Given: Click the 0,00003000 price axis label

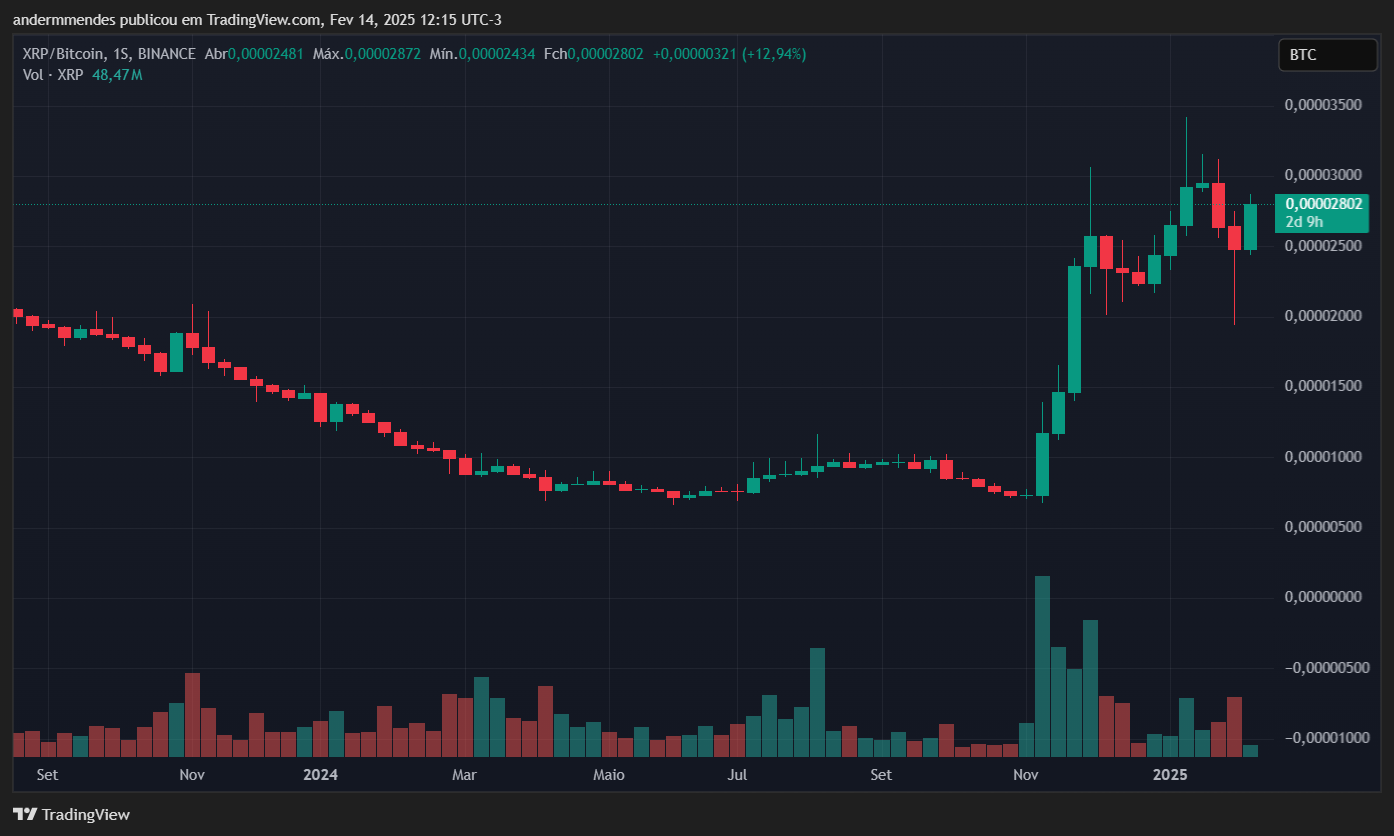Looking at the screenshot, I should click(1324, 175).
